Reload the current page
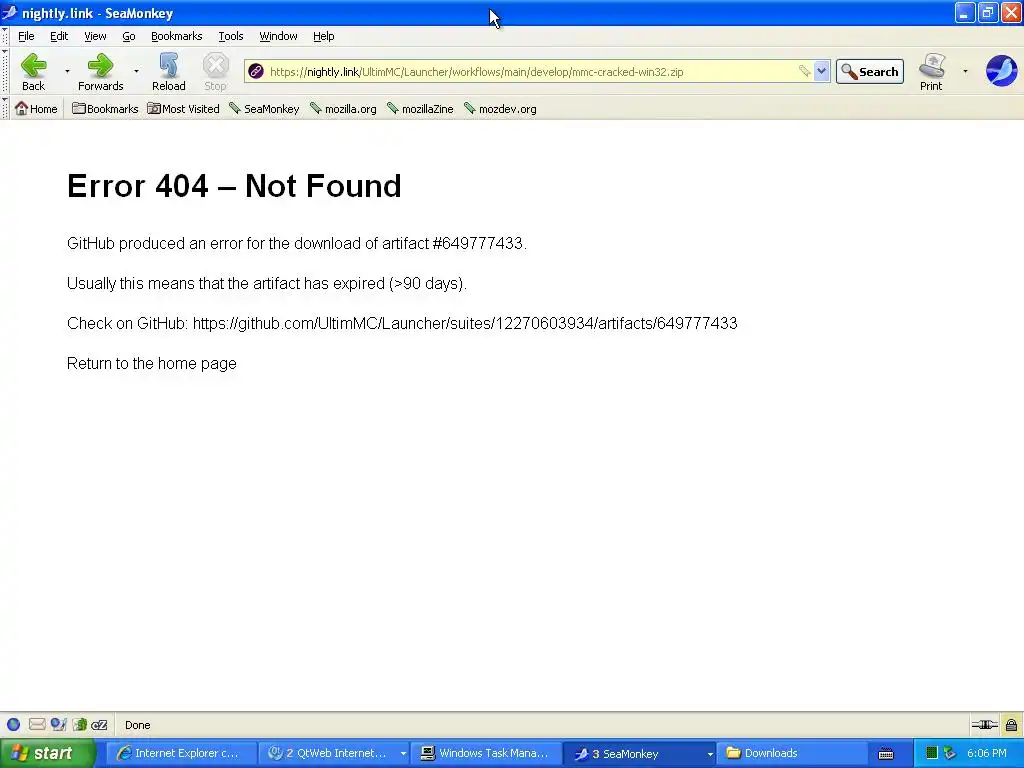1024x768 pixels. (168, 72)
